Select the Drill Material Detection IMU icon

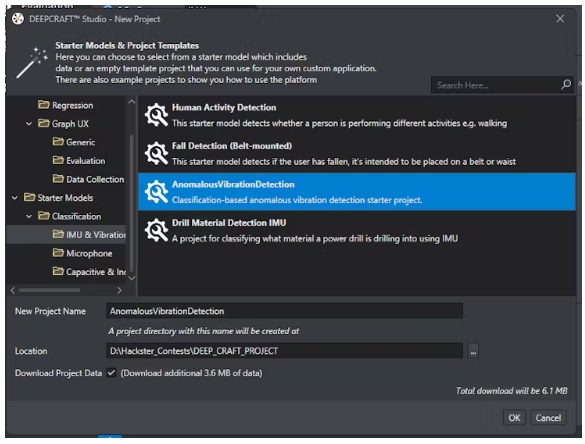[156, 230]
